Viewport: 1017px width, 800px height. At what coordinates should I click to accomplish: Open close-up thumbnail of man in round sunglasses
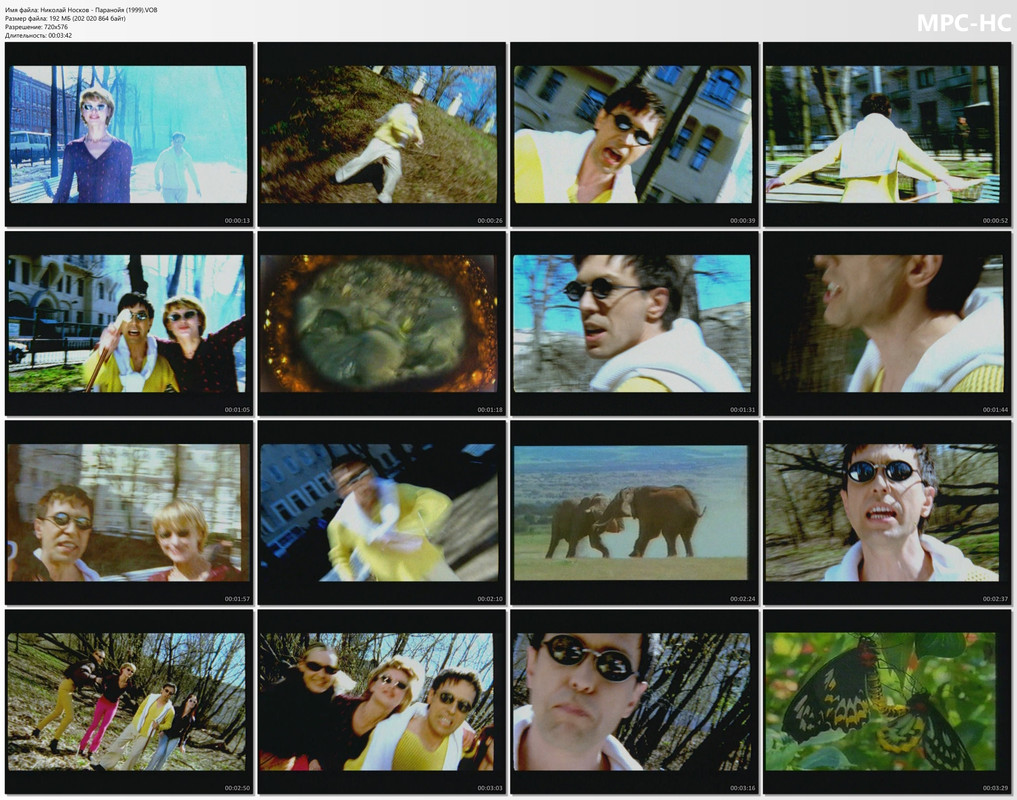click(x=634, y=701)
